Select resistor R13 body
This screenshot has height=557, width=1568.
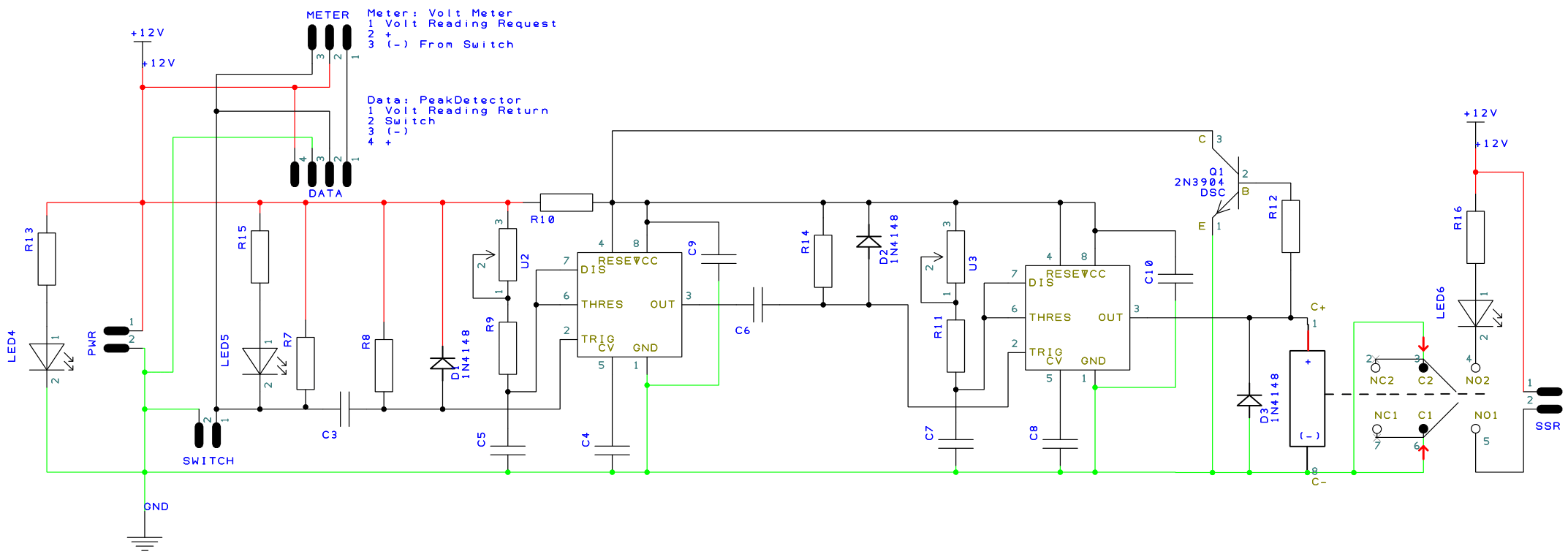click(x=47, y=259)
